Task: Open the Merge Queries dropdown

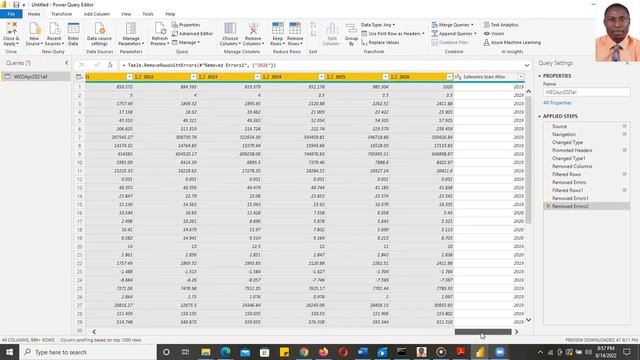Action: tap(453, 25)
